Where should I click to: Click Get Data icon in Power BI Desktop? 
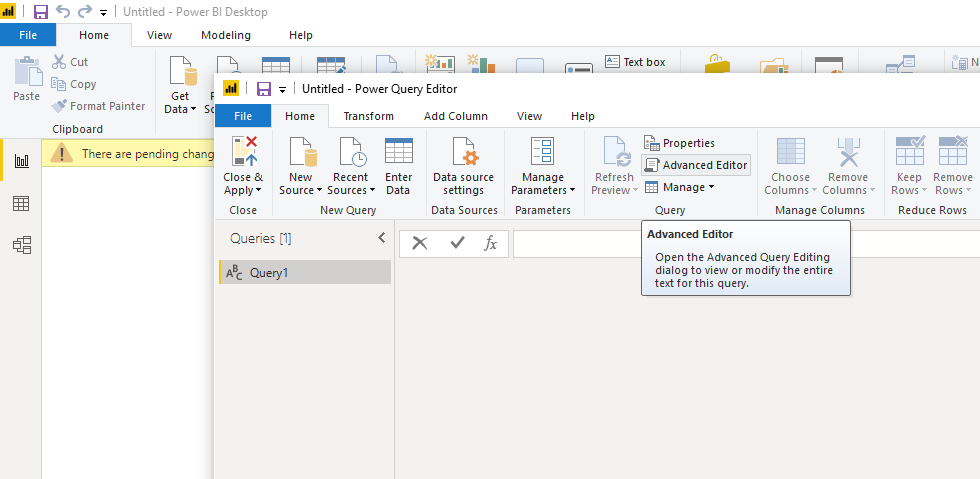coord(183,70)
